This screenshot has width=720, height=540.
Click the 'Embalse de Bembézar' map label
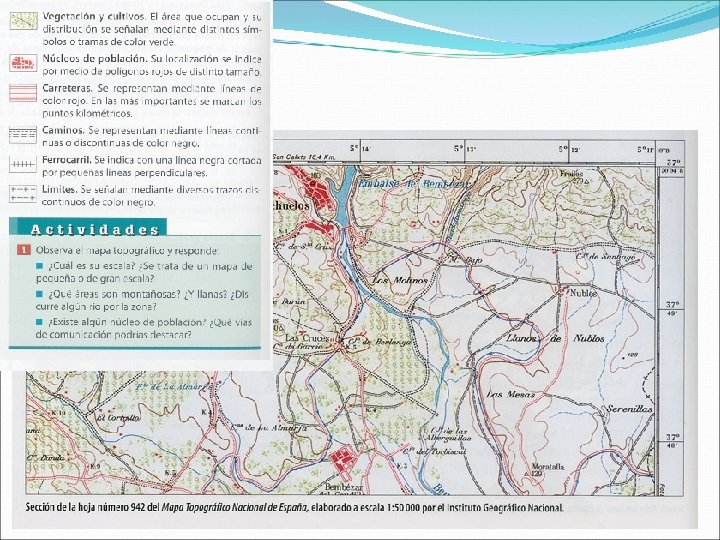click(414, 184)
